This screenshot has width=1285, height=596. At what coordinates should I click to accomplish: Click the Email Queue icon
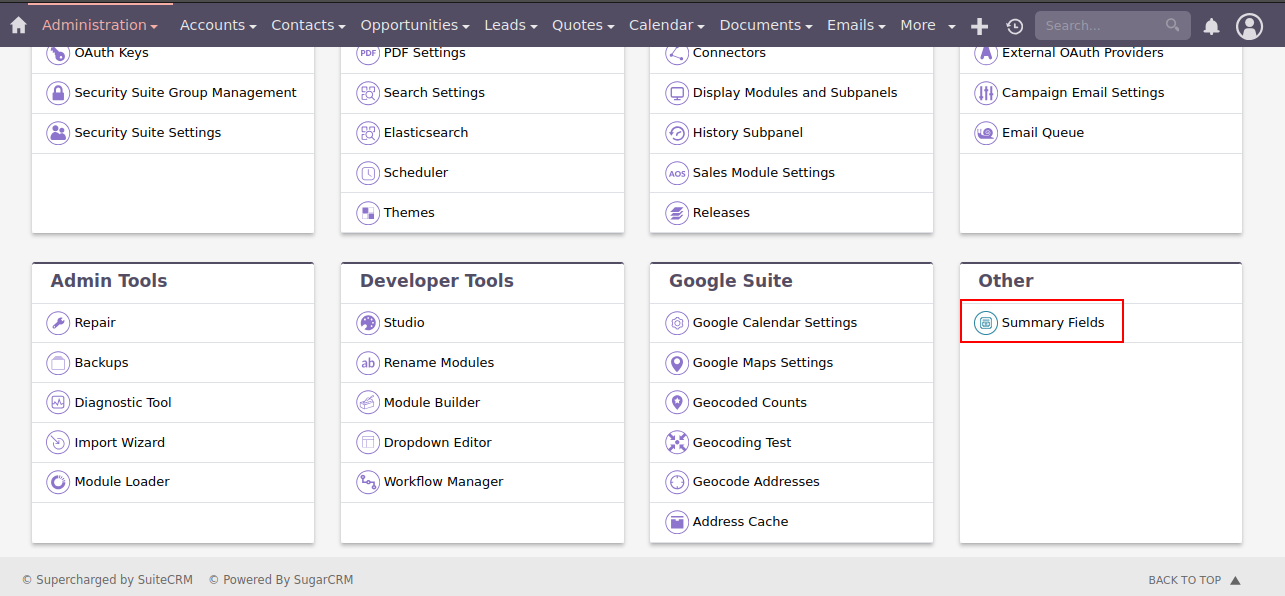[x=986, y=133]
